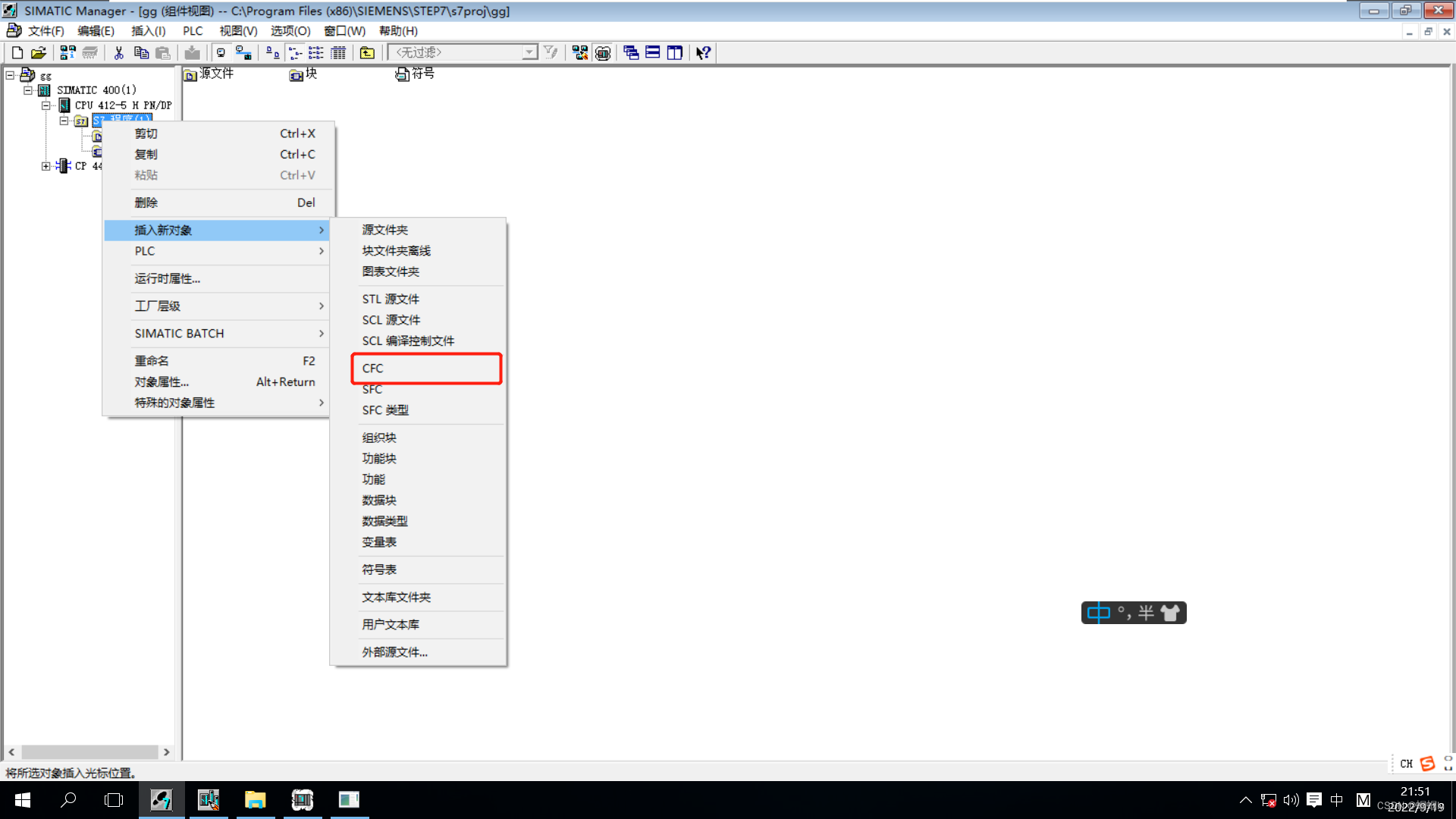The width and height of the screenshot is (1456, 819).
Task: Click the Arrange Horizontally icon
Action: click(652, 52)
